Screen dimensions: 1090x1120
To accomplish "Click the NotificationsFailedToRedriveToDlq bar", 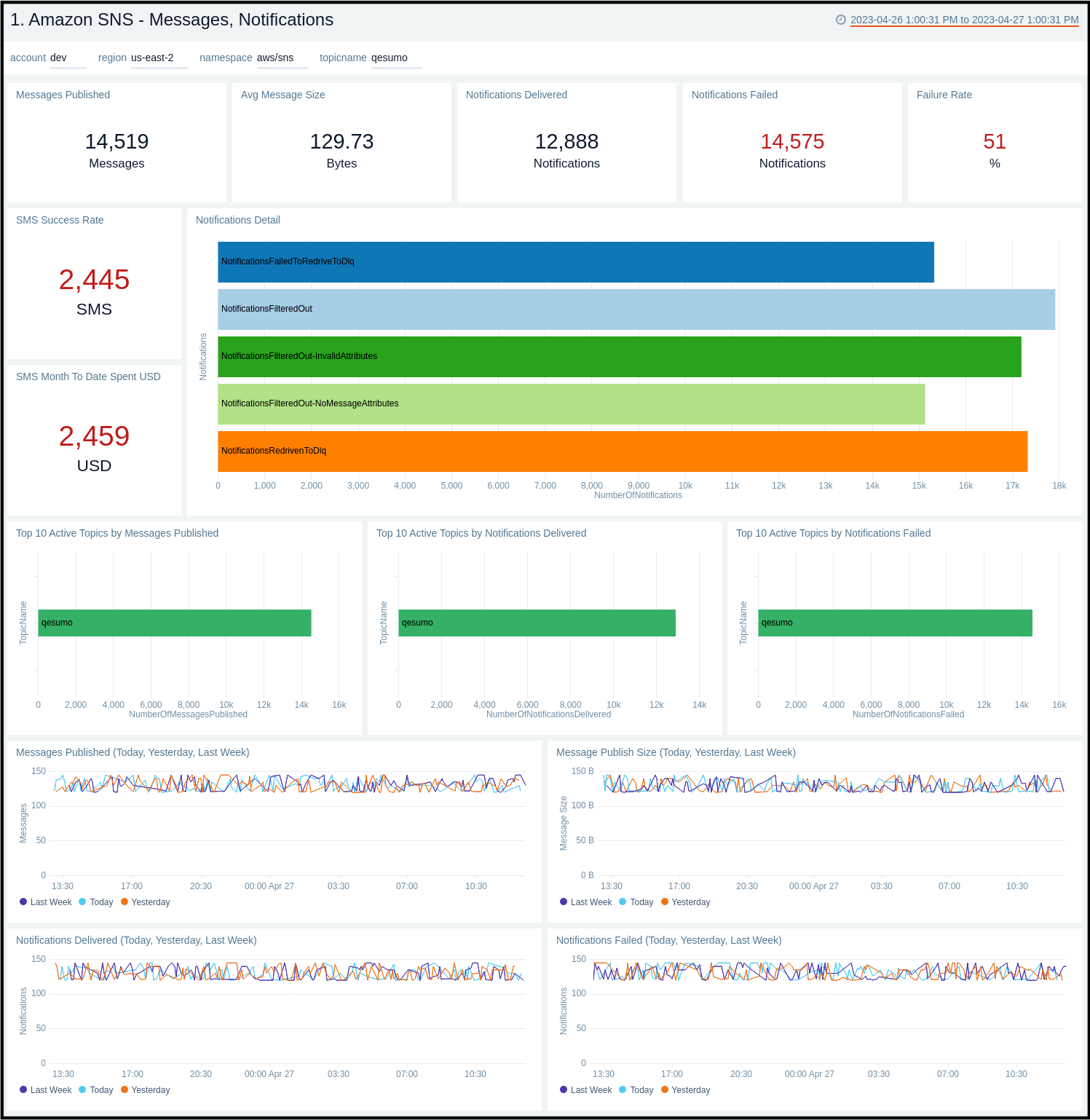I will [575, 261].
